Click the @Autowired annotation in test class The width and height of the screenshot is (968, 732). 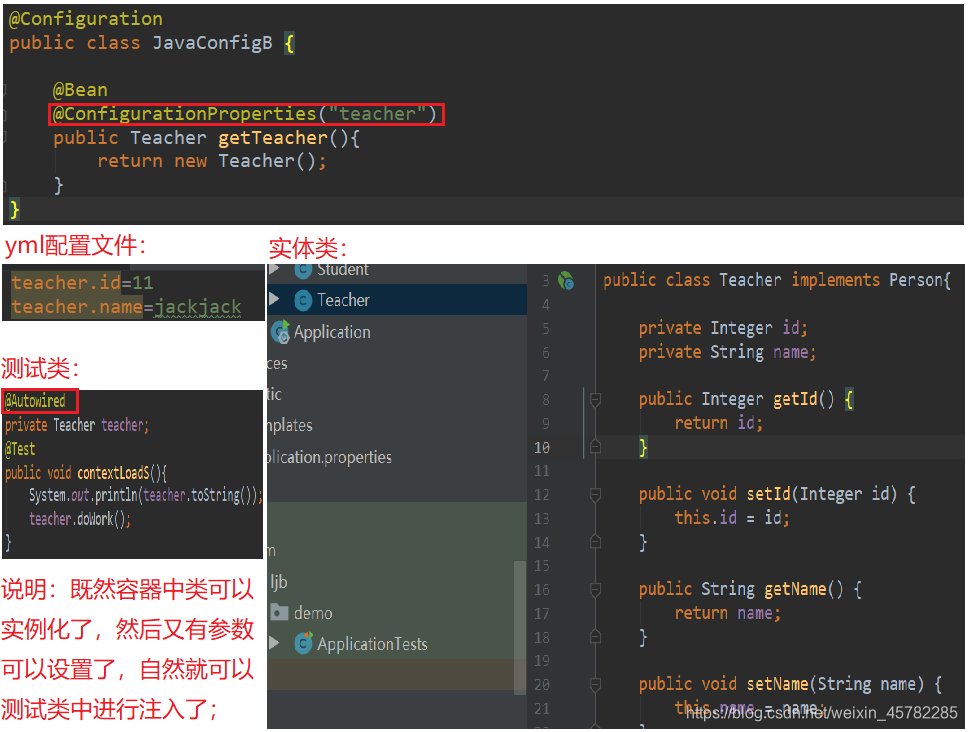[35, 401]
